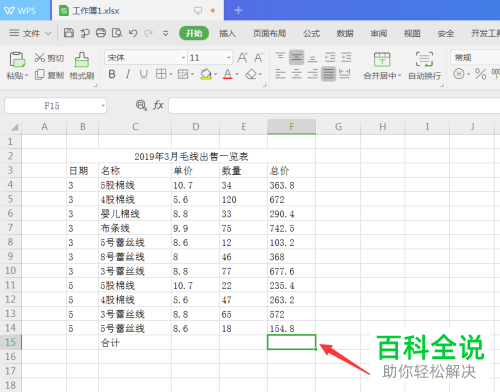Screen dimensions: 500x392
Task: Expand the fill color dropdown arrow
Action: pos(216,74)
